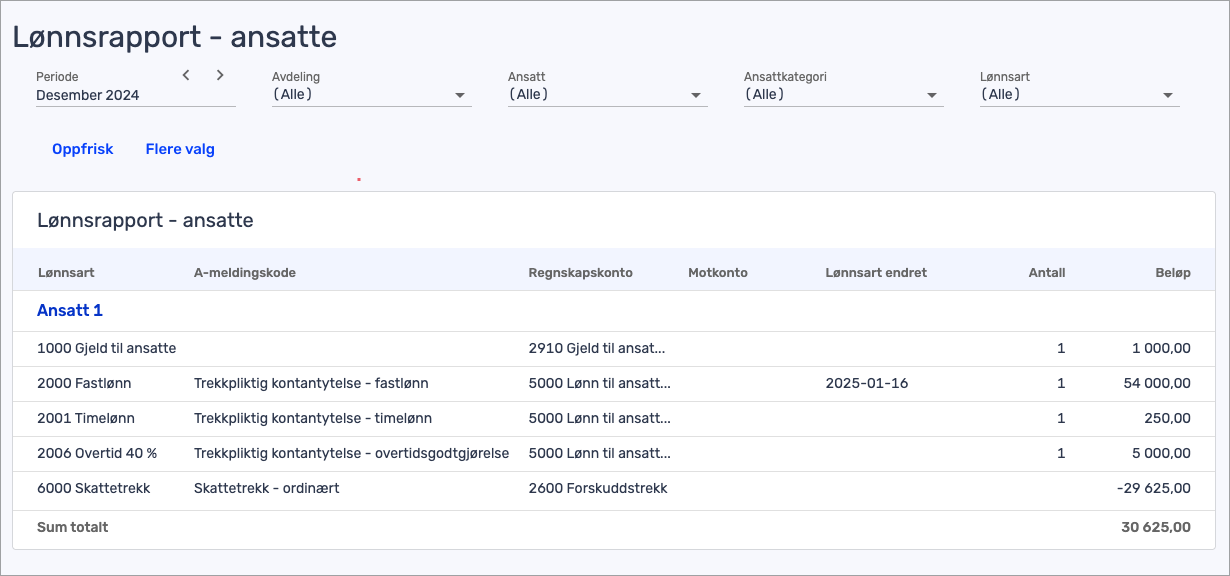Advance to next period with right chevron
This screenshot has height=576, width=1230.
(x=220, y=75)
